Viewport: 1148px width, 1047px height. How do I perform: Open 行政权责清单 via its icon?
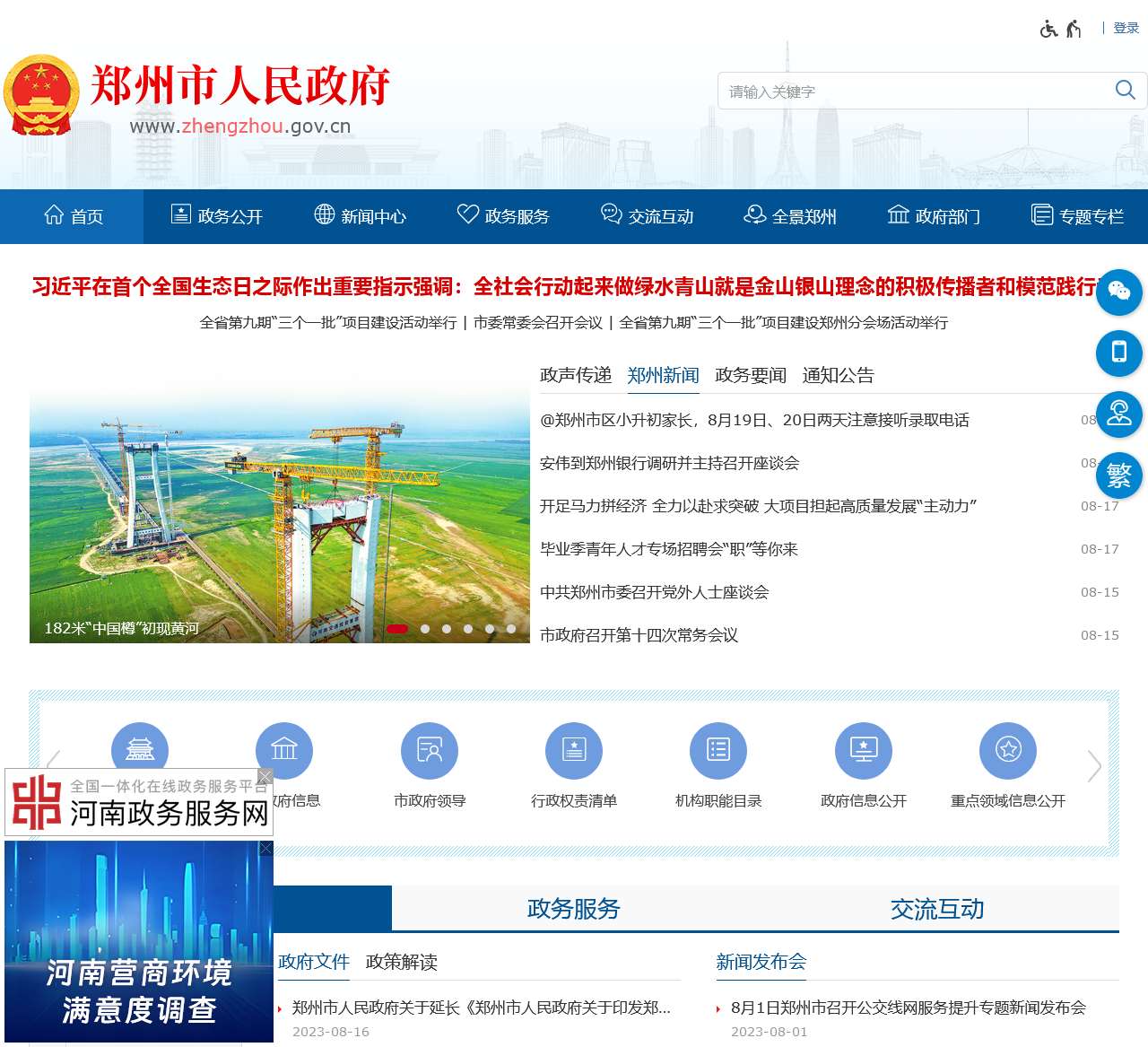coord(574,750)
